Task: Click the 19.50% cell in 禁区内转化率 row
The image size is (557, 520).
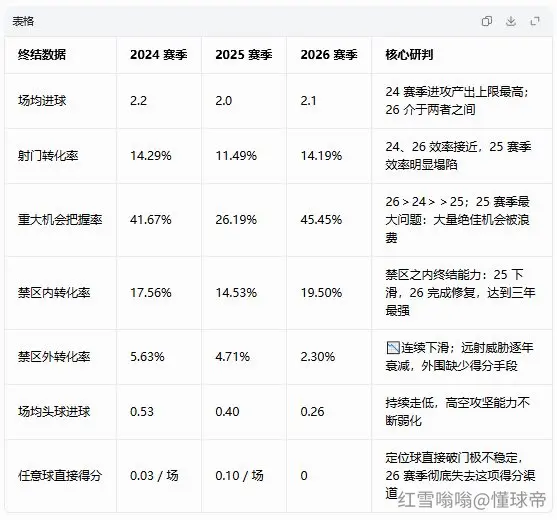Action: click(321, 293)
